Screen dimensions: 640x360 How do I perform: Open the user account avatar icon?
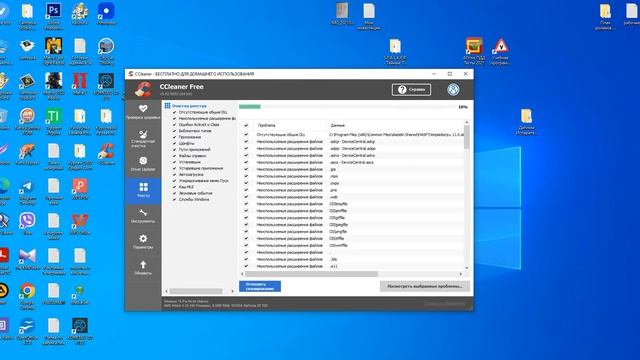coord(453,89)
